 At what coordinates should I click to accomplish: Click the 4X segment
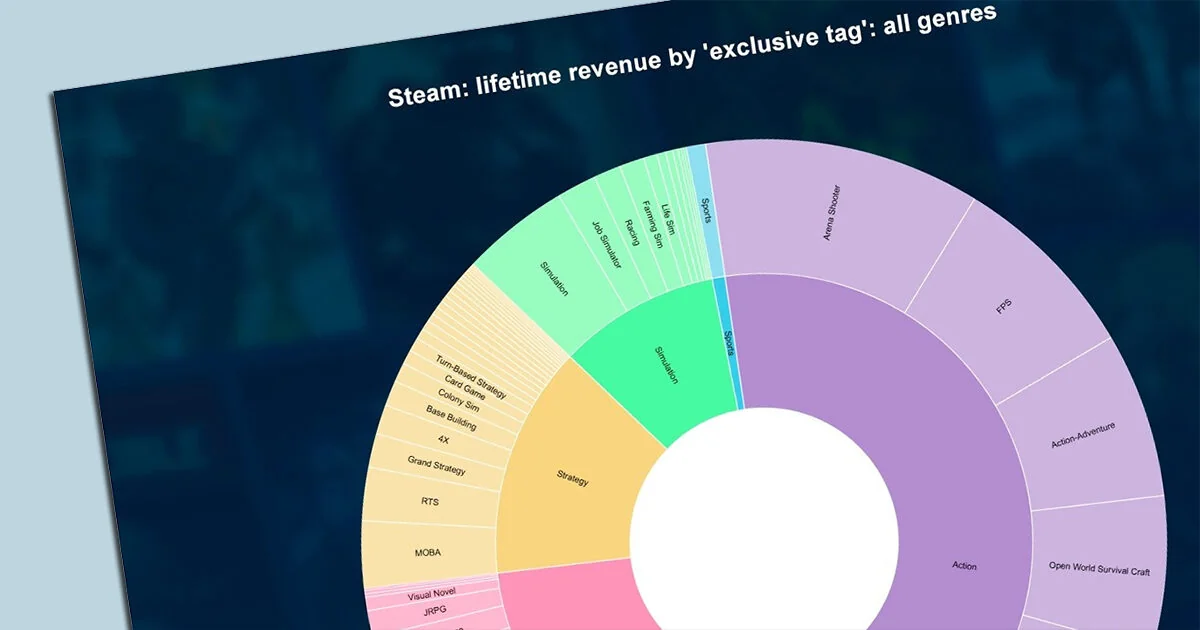(x=443, y=440)
